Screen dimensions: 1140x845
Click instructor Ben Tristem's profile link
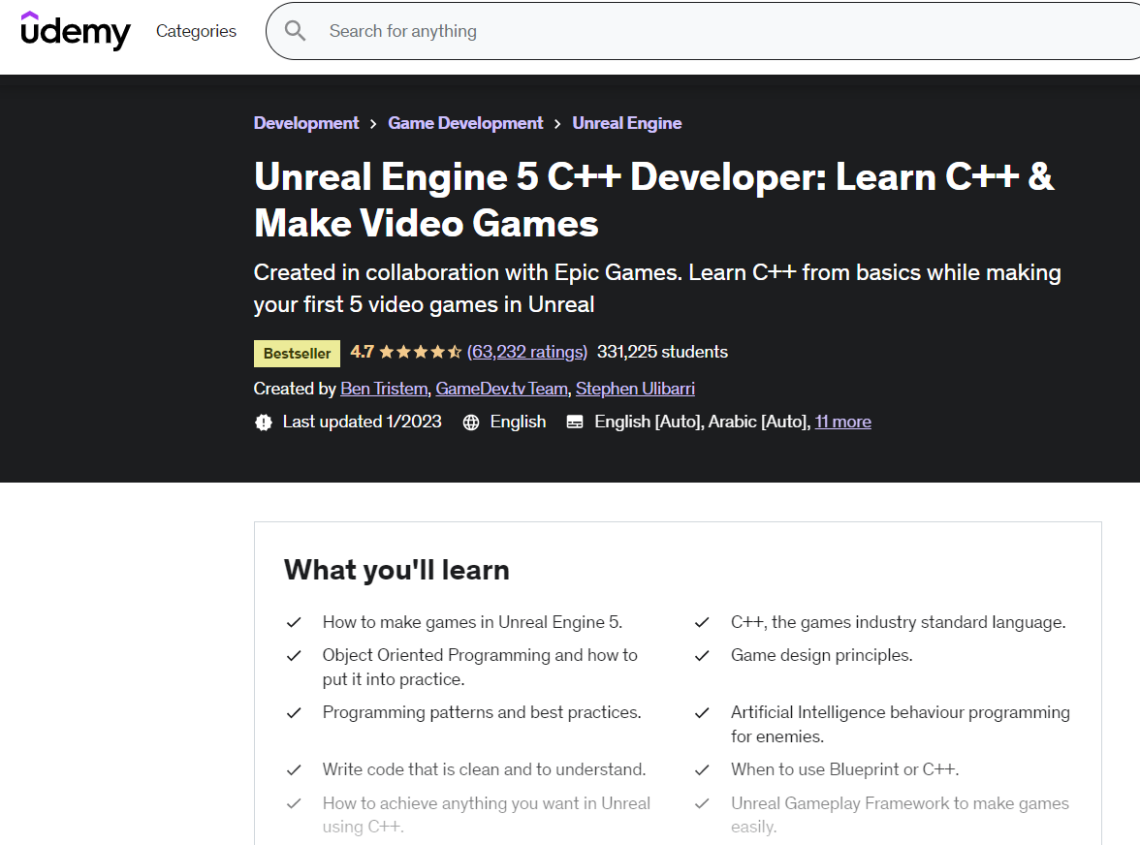pos(384,389)
